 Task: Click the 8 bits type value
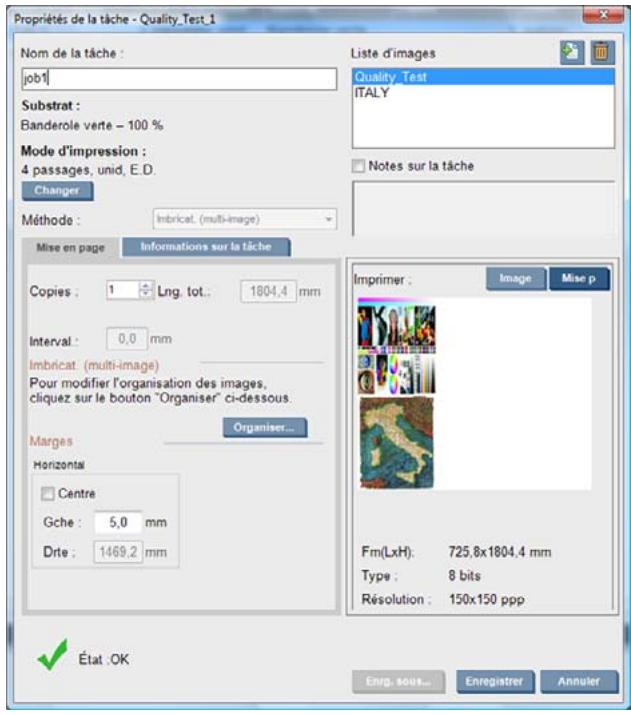pos(464,575)
